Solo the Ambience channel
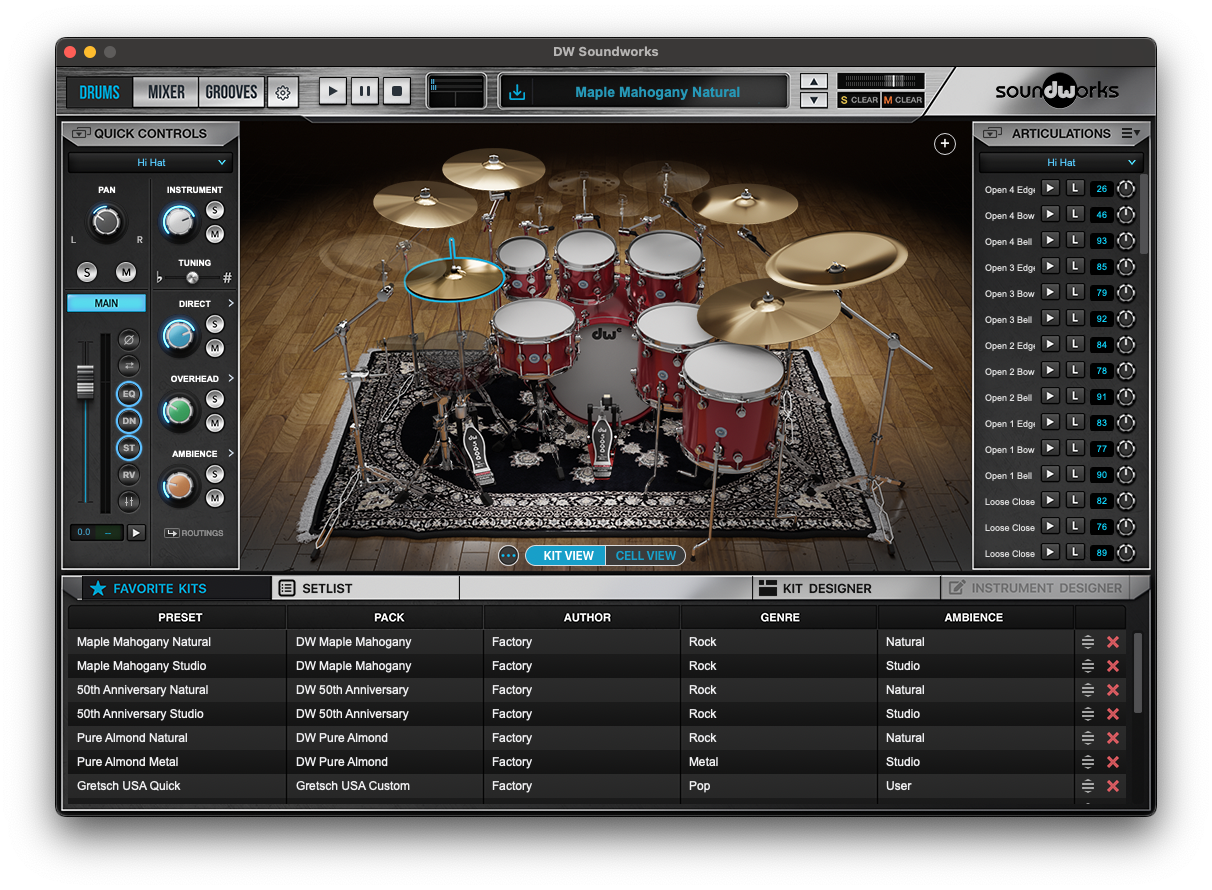This screenshot has height=890, width=1212. 214,474
